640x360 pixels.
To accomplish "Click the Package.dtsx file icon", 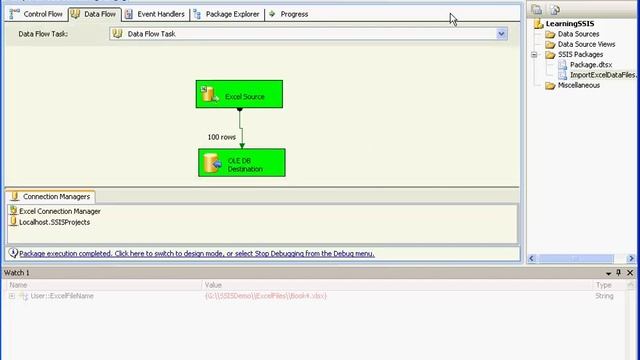I will [x=562, y=64].
